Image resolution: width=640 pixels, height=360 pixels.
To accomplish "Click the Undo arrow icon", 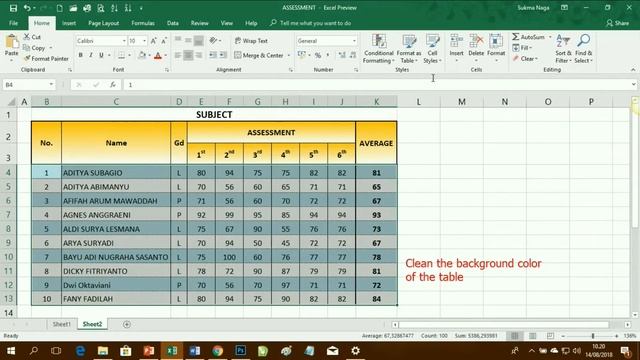I will coord(27,8).
